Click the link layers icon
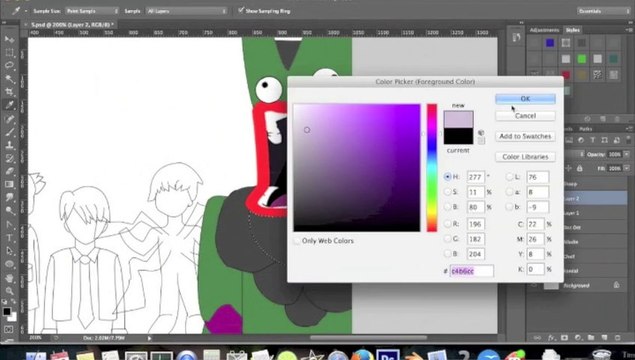The width and height of the screenshot is (635, 360). pos(538,337)
